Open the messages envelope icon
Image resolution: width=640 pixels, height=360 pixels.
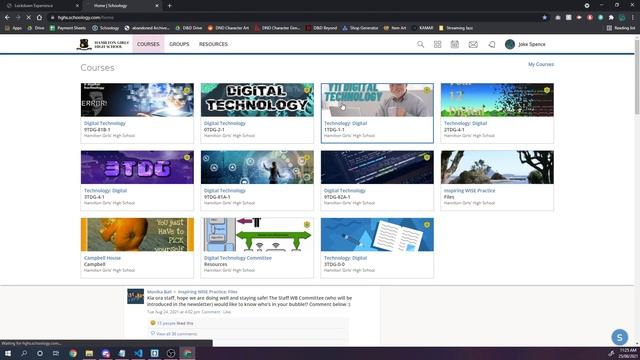473,44
